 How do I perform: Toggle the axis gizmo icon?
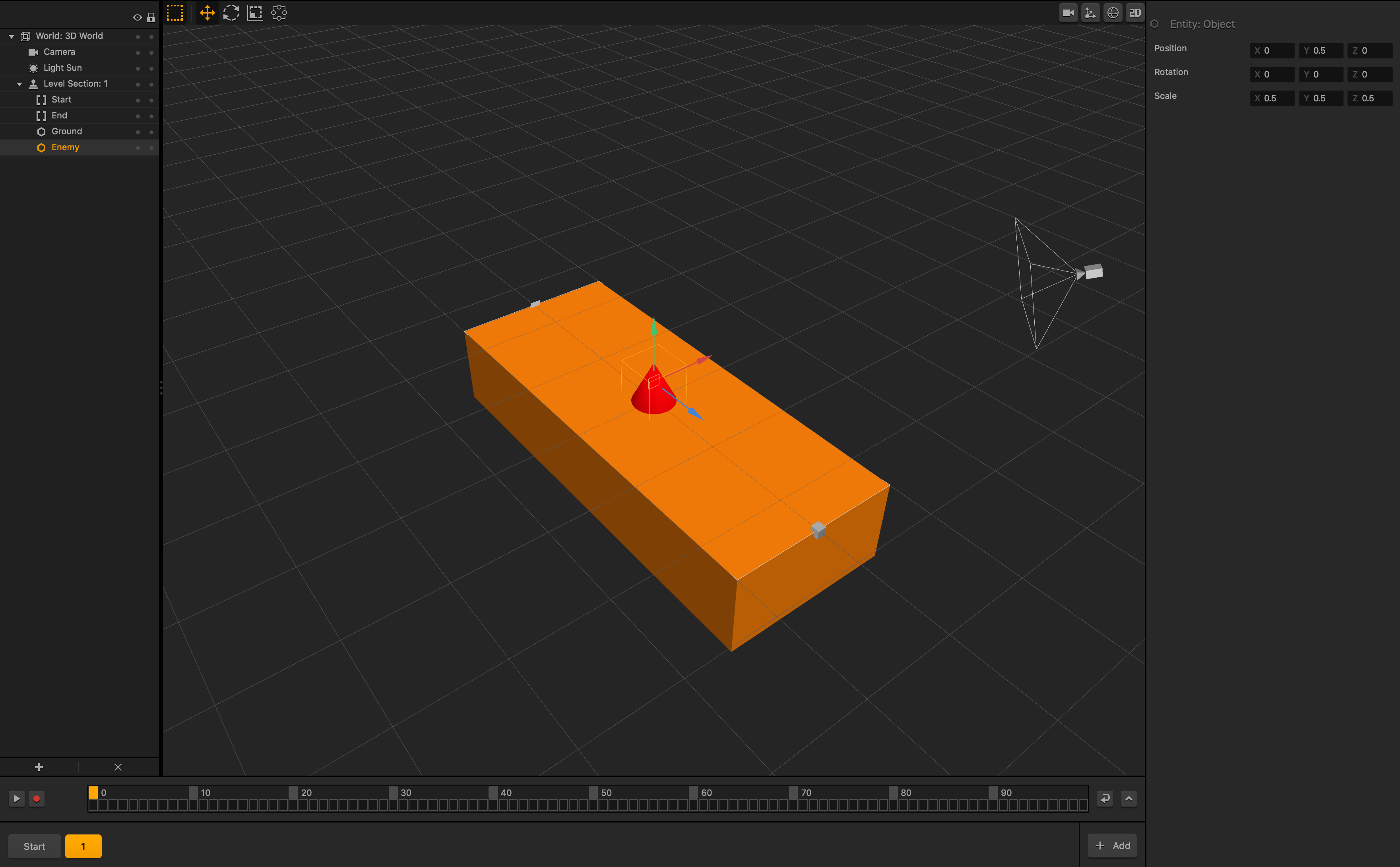(x=1090, y=13)
